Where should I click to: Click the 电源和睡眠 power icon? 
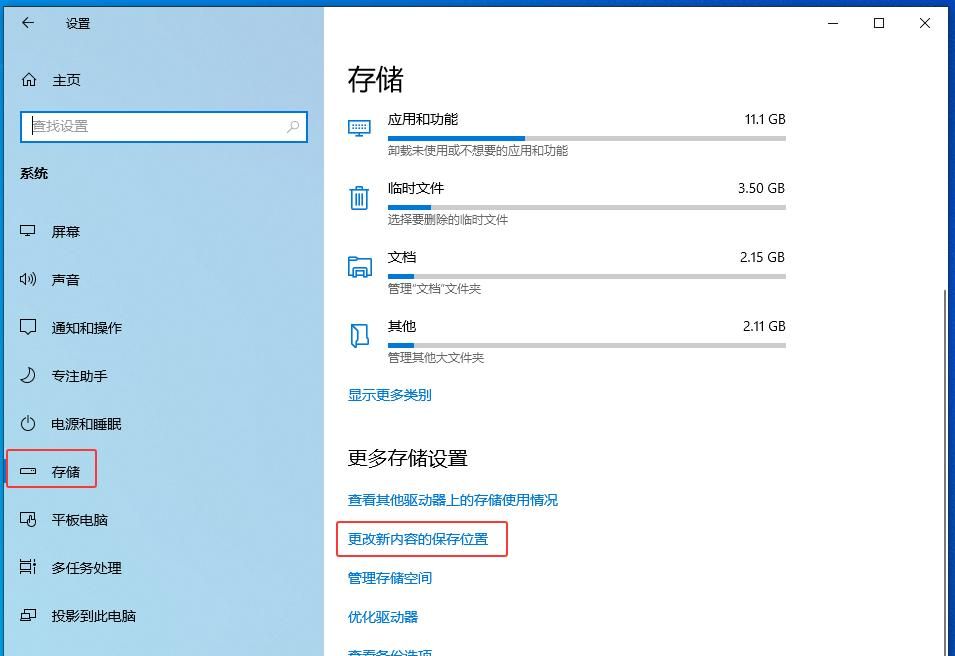pos(30,423)
